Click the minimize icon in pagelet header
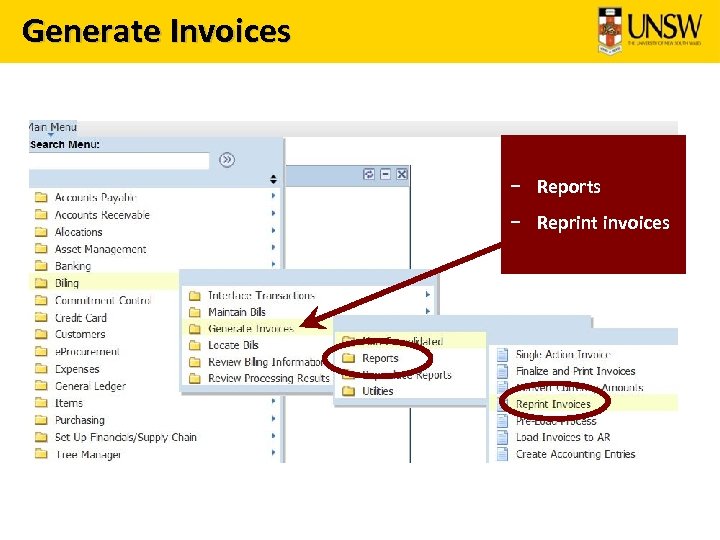Screen dimensions: 720x540 tap(385, 174)
